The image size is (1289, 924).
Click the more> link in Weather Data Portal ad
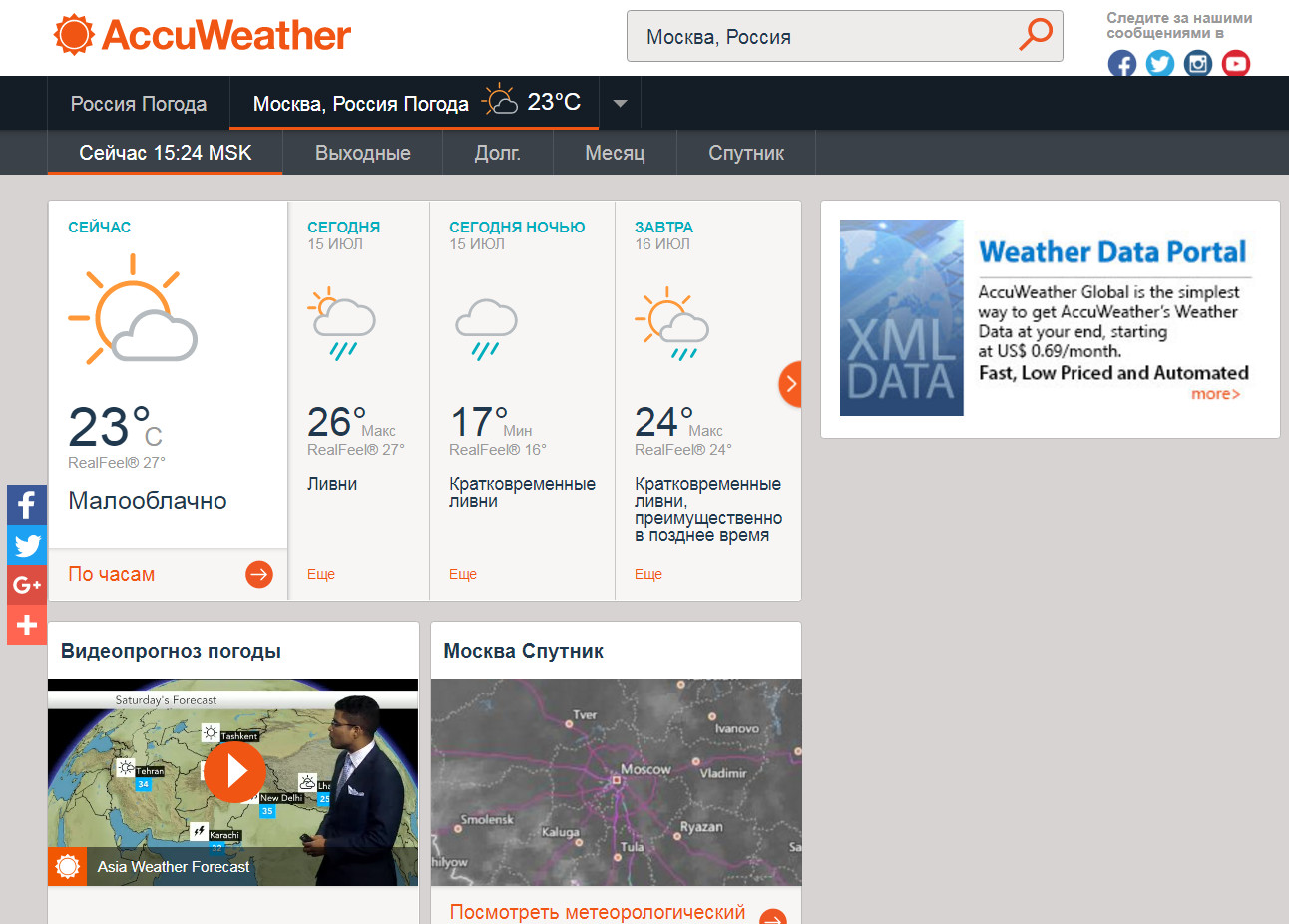(x=1216, y=394)
